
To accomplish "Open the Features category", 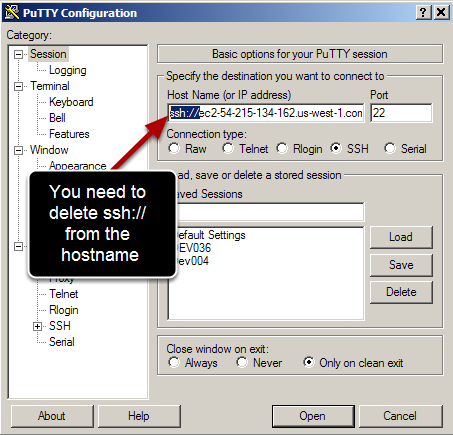I will tap(69, 134).
